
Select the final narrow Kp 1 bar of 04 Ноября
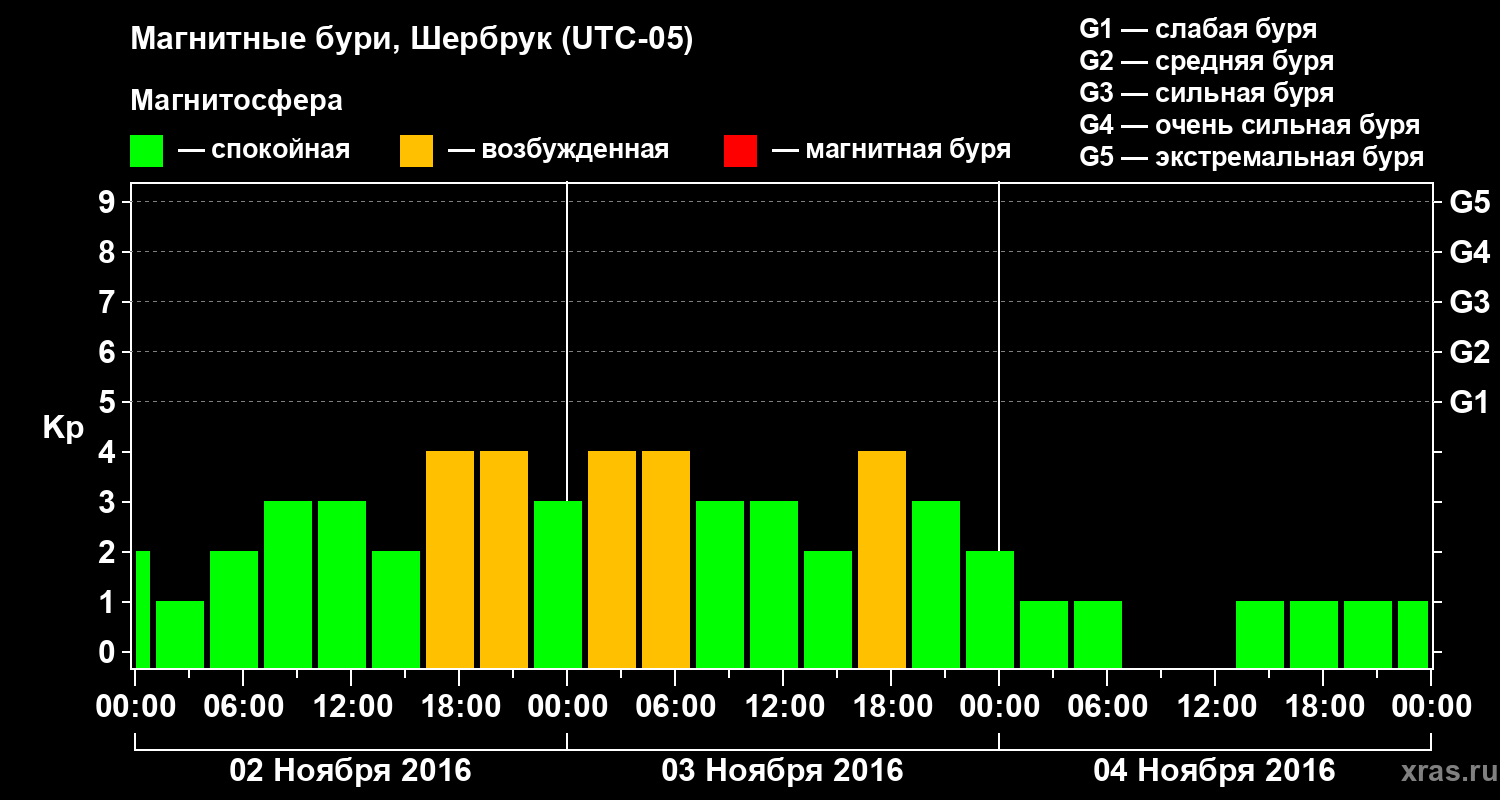pos(1413,635)
